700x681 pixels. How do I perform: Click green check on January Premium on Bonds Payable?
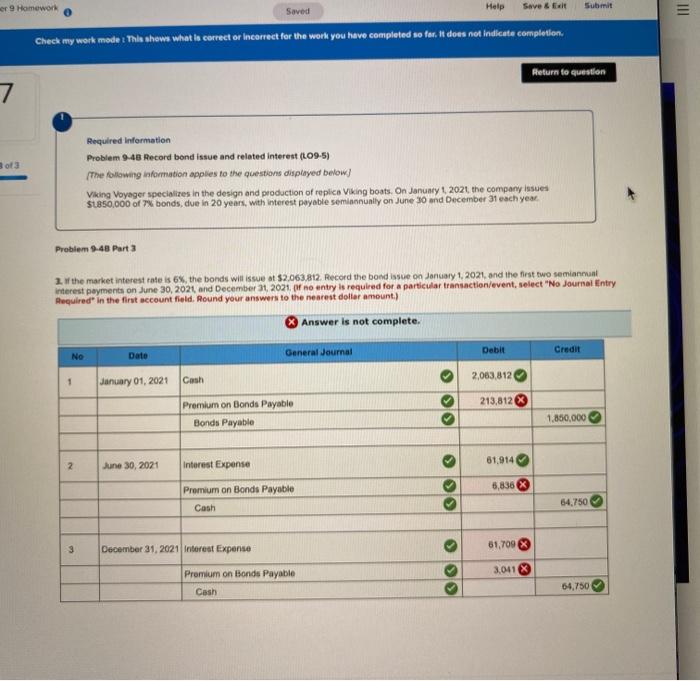click(x=447, y=401)
